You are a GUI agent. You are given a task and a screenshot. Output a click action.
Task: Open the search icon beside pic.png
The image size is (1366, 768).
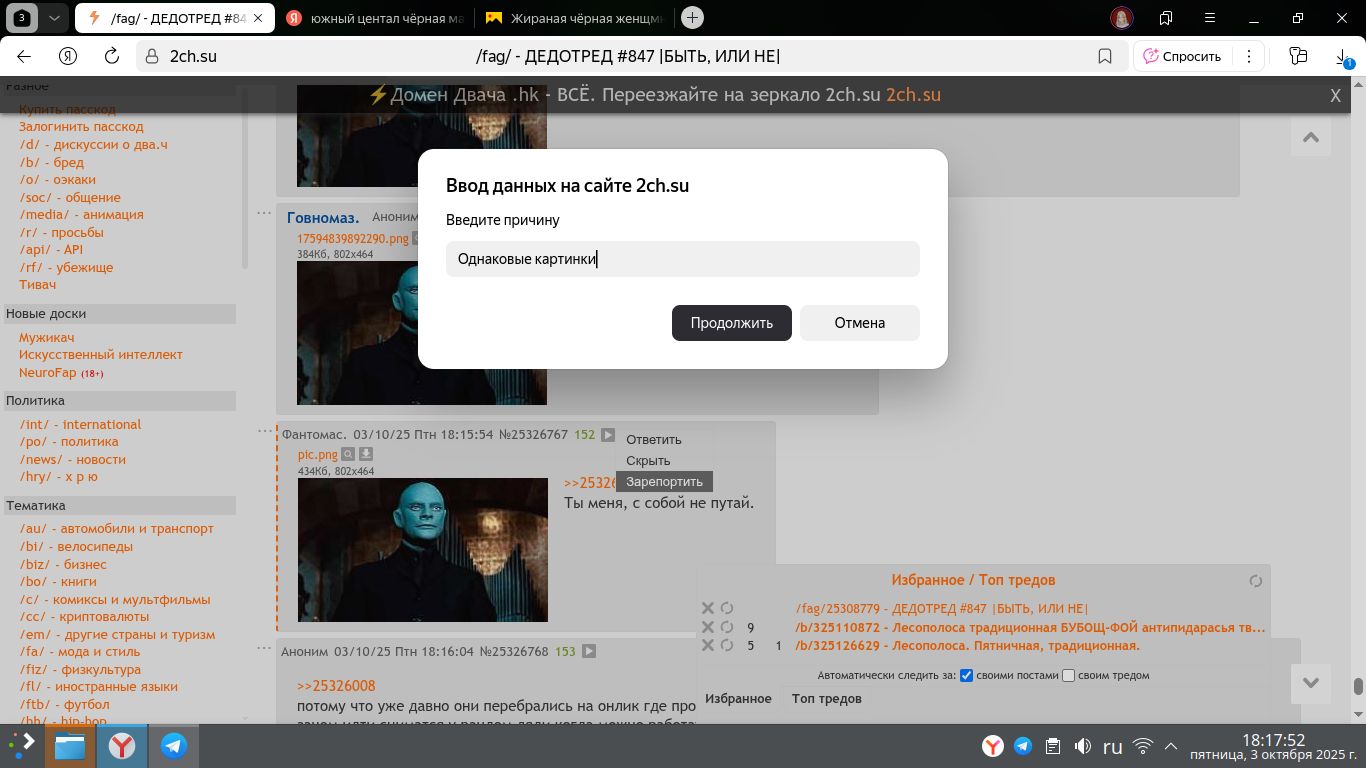[x=348, y=455]
